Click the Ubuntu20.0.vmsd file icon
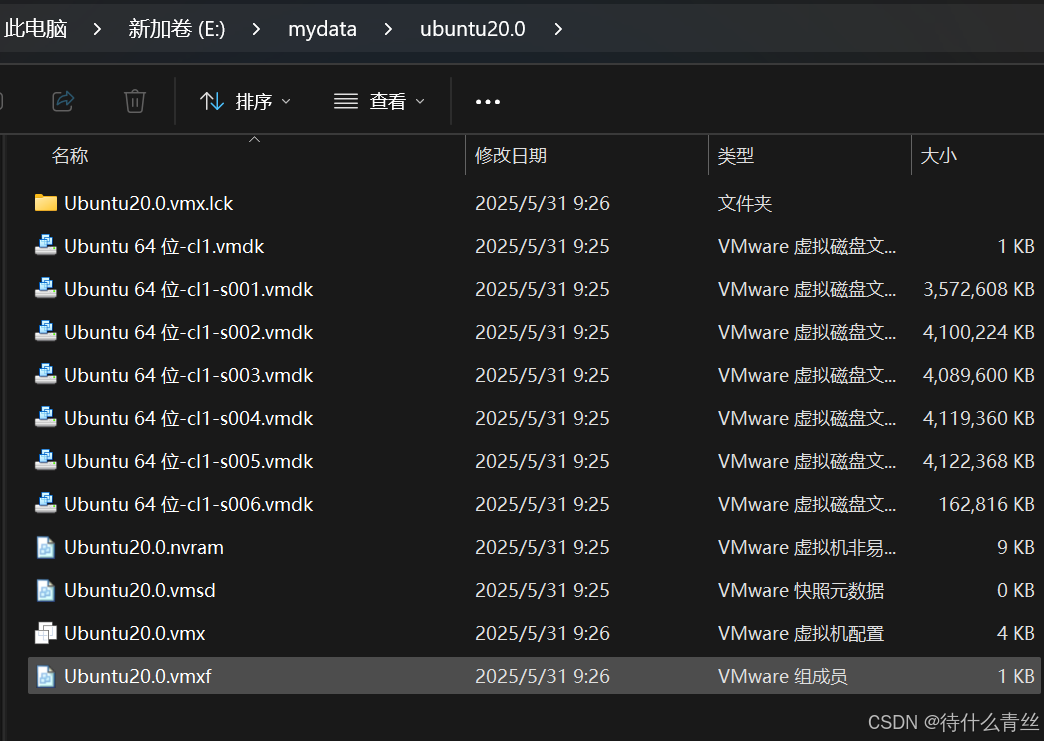Viewport: 1044px width, 741px height. 45,590
